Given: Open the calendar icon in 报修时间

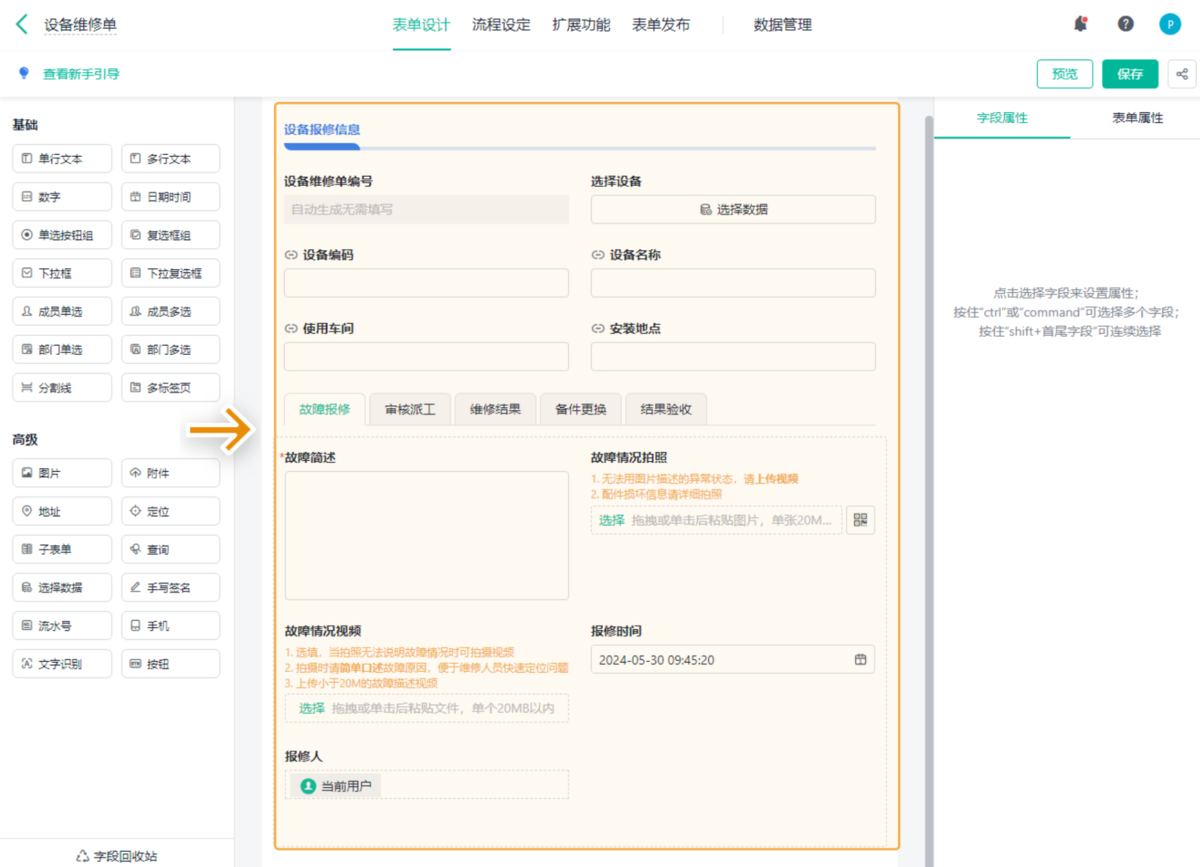Looking at the screenshot, I should click(859, 660).
